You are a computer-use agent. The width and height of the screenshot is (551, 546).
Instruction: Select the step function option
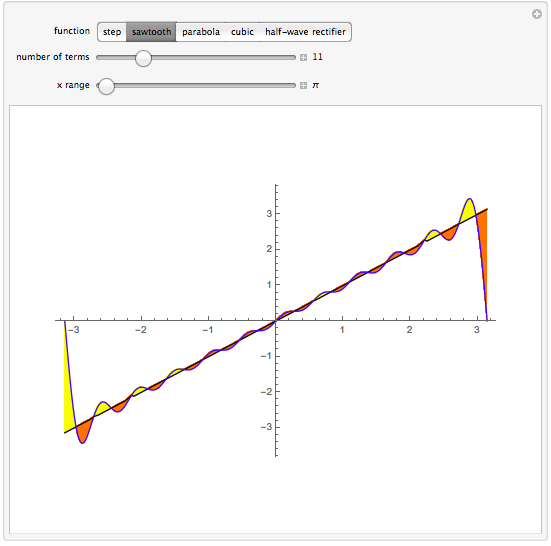112,32
